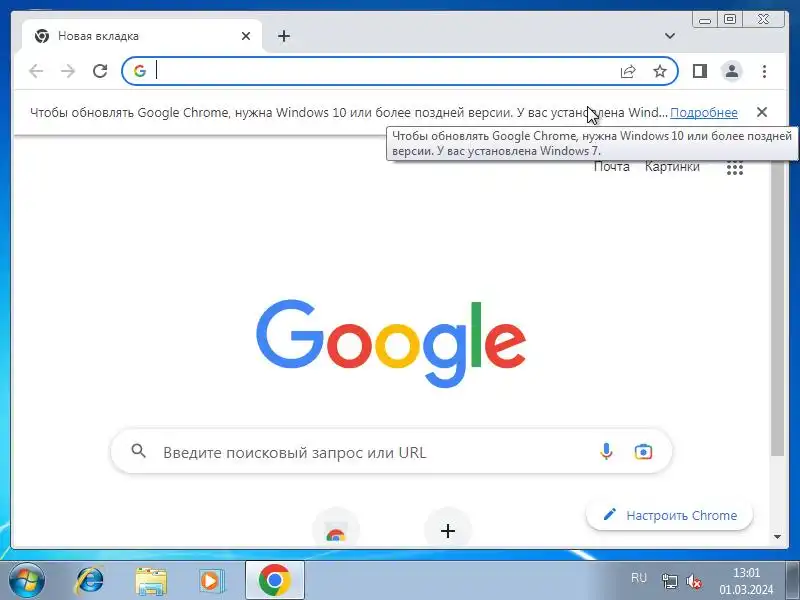Viewport: 800px width, 600px height.
Task: Bookmark this tab with the star icon
Action: [660, 71]
